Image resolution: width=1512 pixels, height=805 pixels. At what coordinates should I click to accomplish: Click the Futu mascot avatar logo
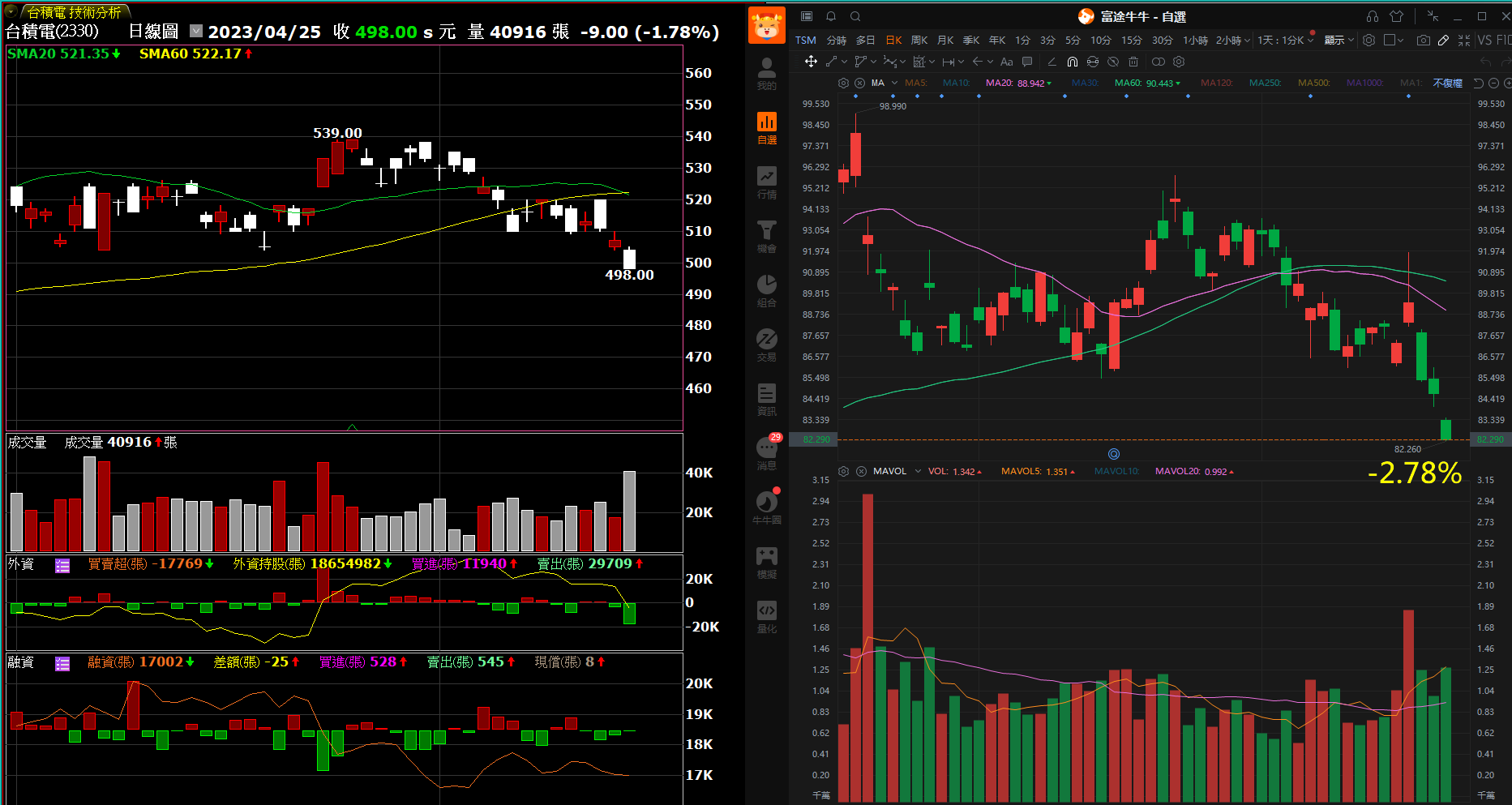point(766,25)
